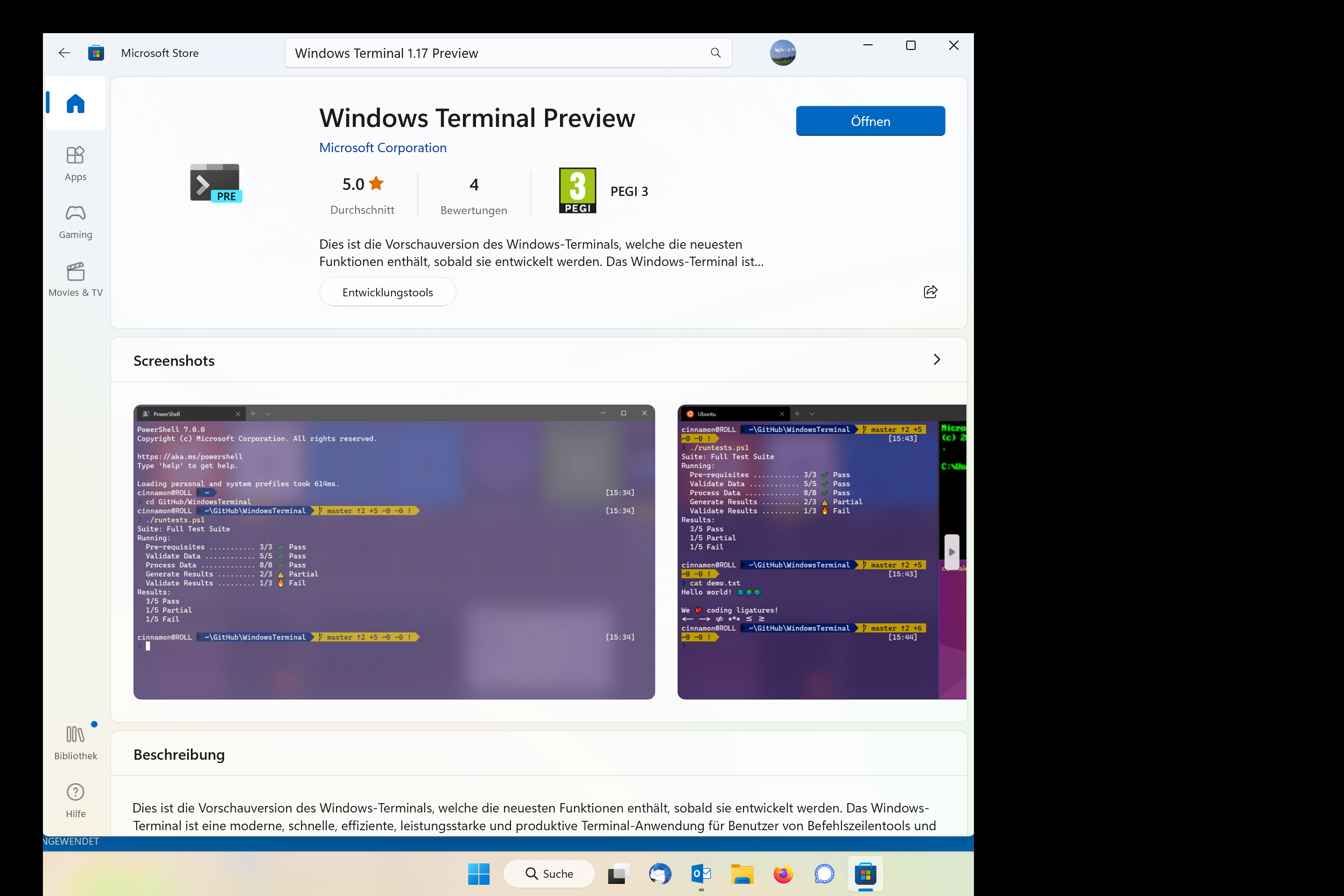Viewport: 1344px width, 896px height.
Task: Open the Movies & TV section
Action: [x=76, y=280]
